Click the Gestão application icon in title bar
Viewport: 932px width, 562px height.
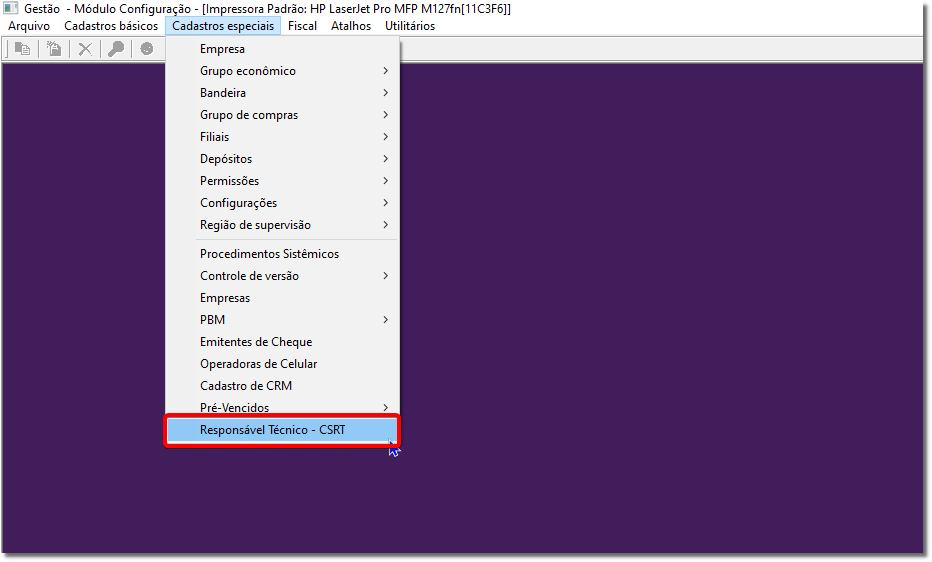(x=11, y=8)
